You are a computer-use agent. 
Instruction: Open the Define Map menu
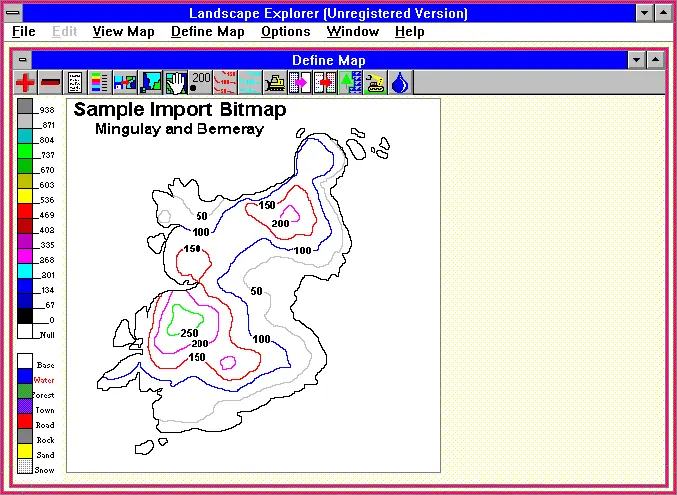coord(207,31)
